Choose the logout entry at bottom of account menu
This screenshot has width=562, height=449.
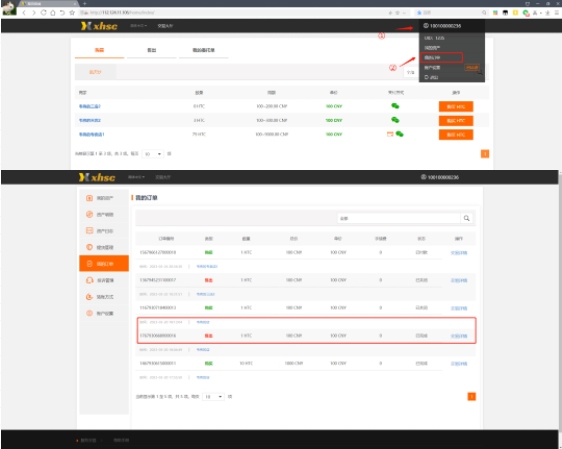pos(432,77)
